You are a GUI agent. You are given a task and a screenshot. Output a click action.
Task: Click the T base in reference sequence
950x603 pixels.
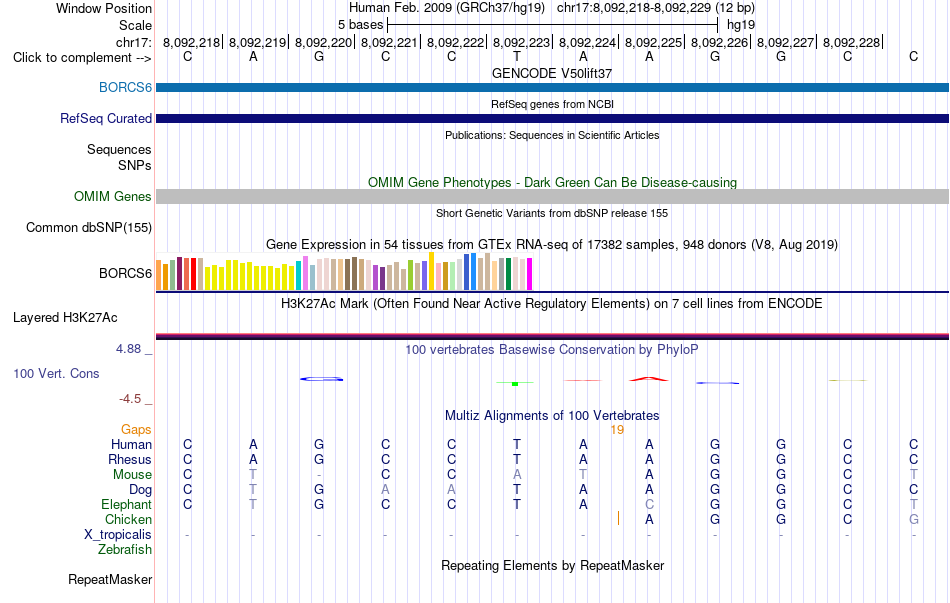click(x=517, y=57)
